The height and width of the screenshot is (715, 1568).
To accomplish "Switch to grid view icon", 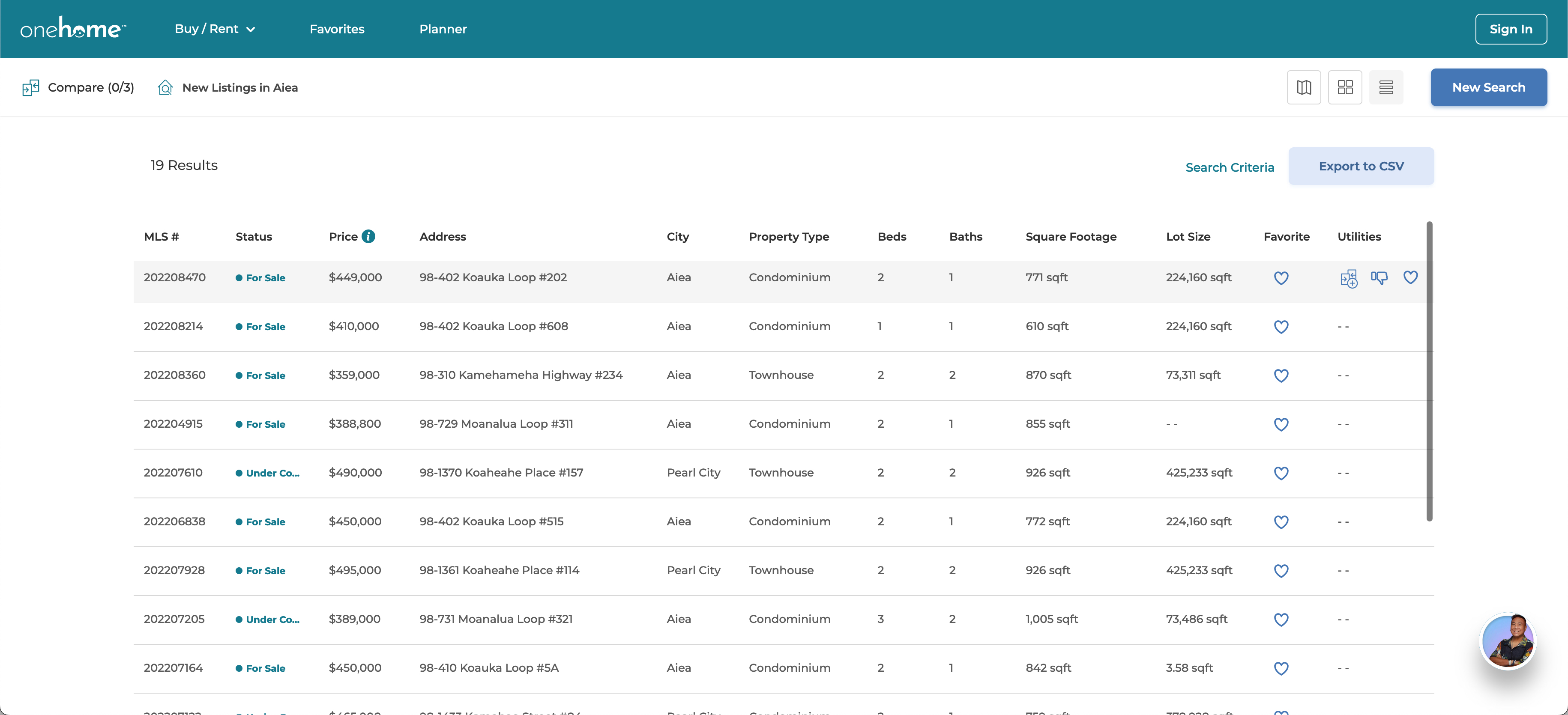I will pyautogui.click(x=1345, y=88).
